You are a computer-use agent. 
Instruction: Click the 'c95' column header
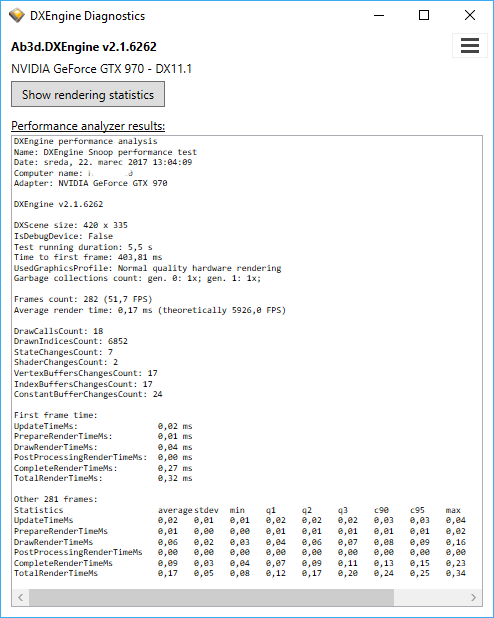click(417, 510)
